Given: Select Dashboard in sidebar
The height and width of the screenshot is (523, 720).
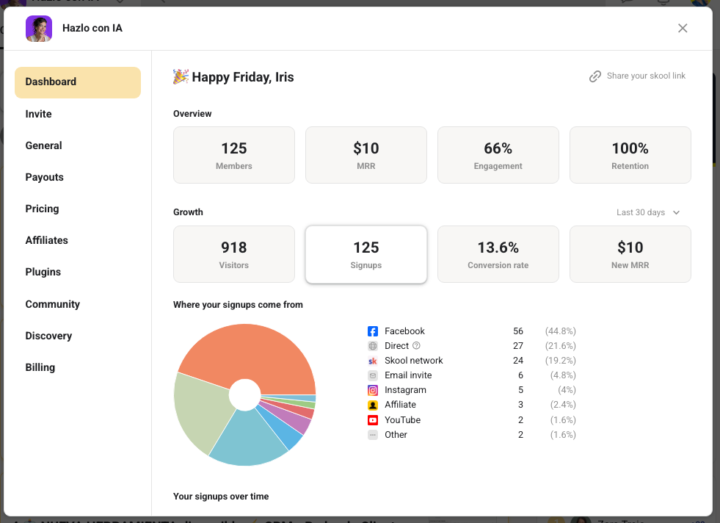Looking at the screenshot, I should [x=78, y=82].
